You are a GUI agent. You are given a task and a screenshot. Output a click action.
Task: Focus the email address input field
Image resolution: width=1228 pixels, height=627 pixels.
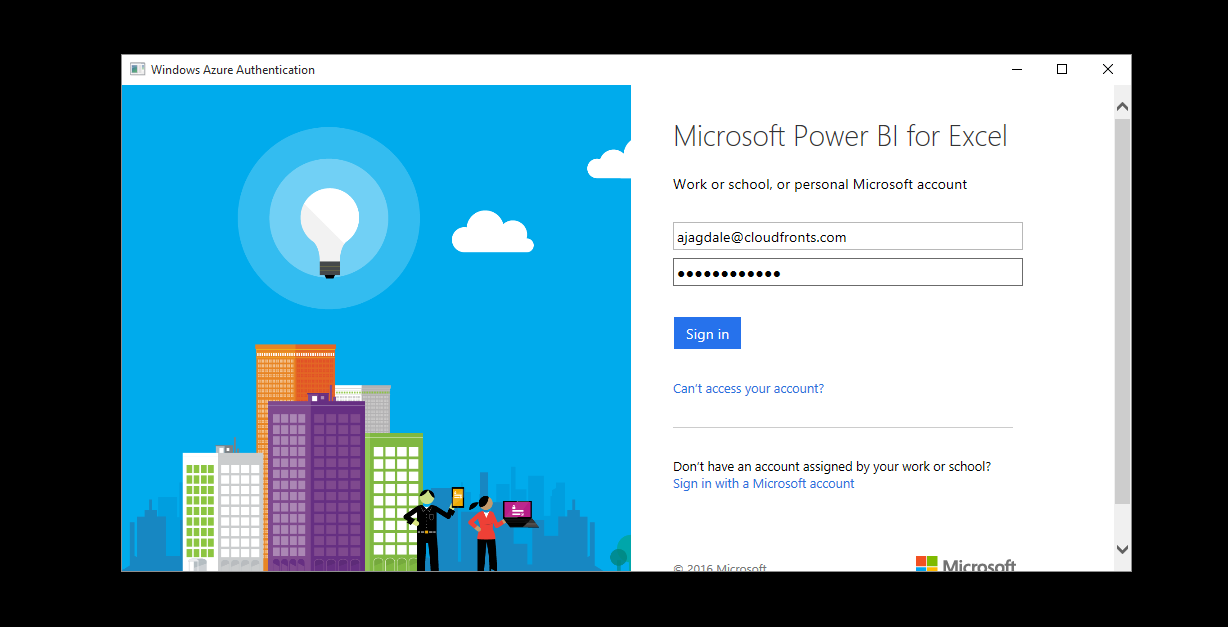(x=847, y=237)
